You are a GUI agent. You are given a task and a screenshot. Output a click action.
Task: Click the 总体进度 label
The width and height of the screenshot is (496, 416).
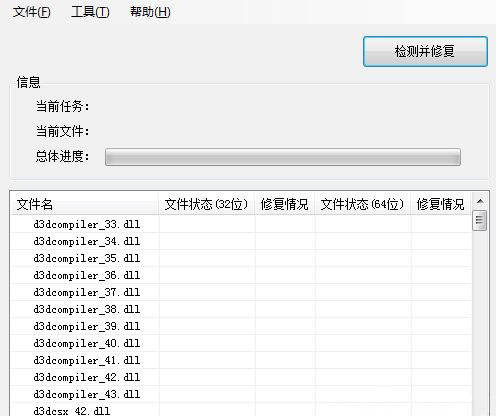63,156
